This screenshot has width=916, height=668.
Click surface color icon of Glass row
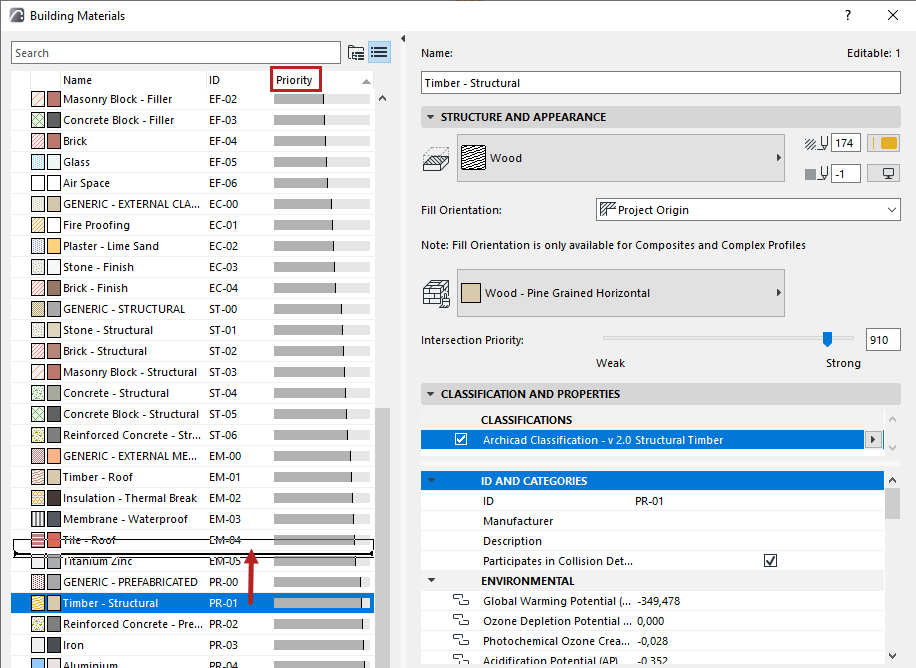pyautogui.click(x=54, y=162)
